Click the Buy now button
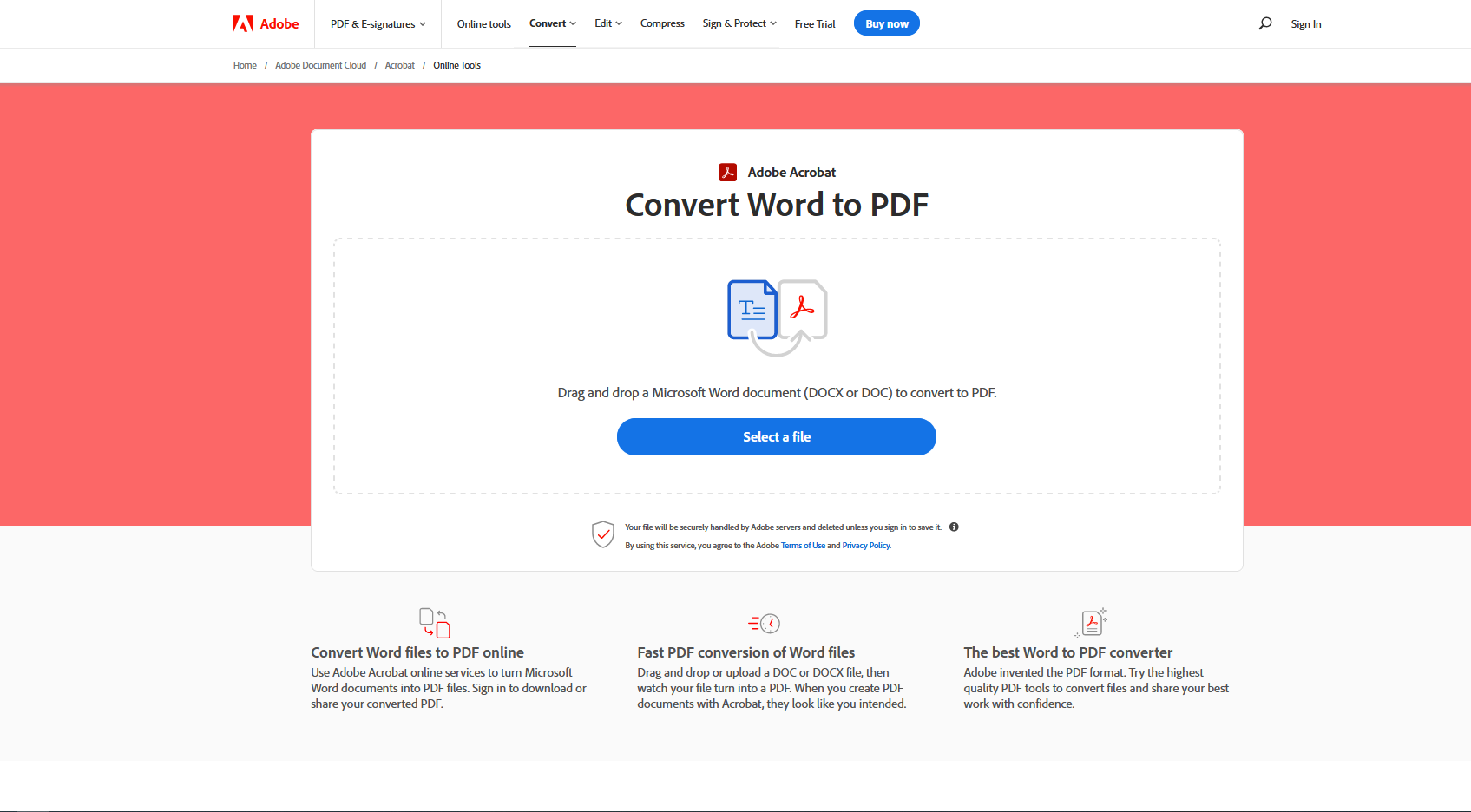This screenshot has height=812, width=1471. point(887,23)
